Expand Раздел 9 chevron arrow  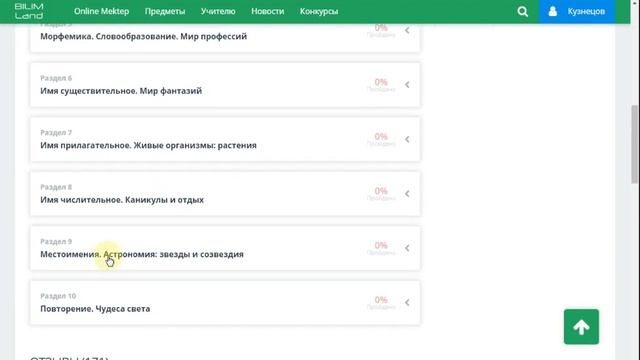click(x=407, y=248)
